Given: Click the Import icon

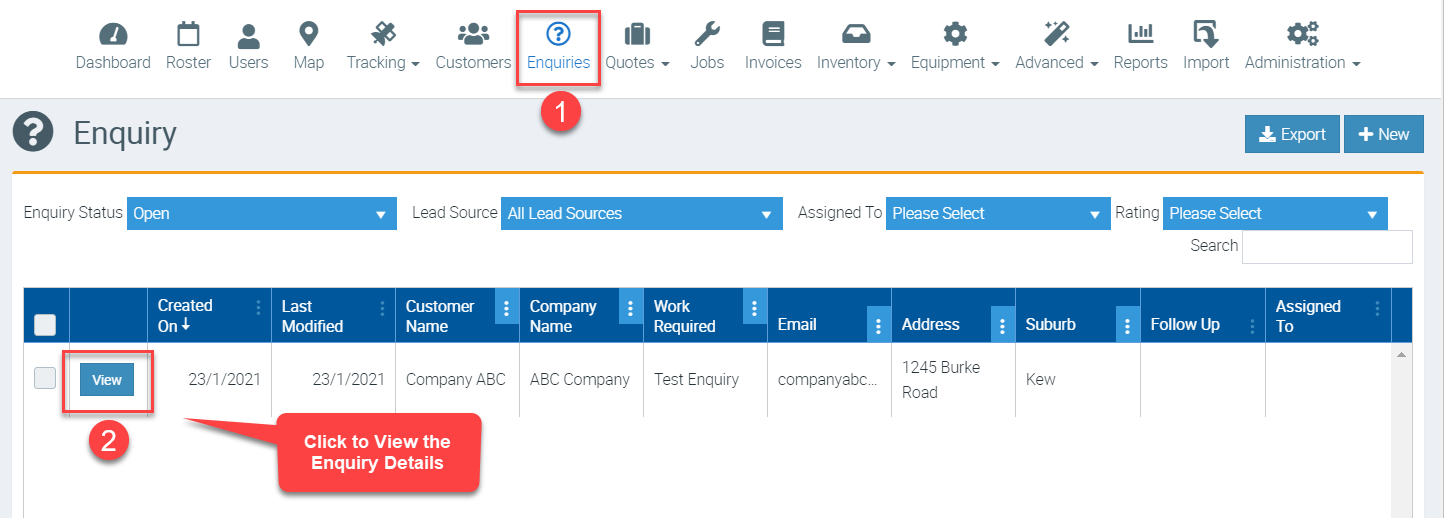Looking at the screenshot, I should pos(1206,35).
